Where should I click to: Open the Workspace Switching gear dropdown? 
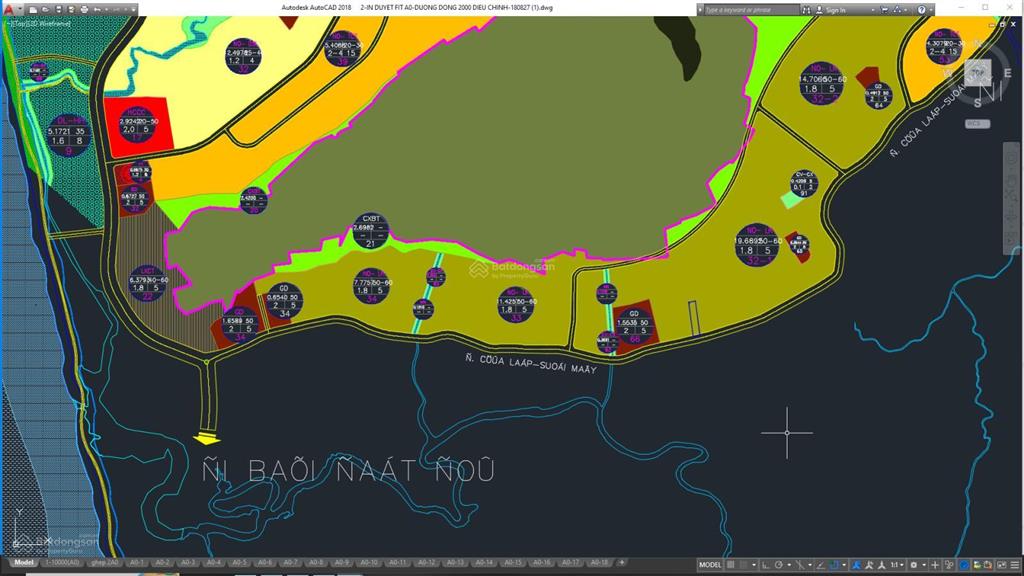click(x=916, y=565)
